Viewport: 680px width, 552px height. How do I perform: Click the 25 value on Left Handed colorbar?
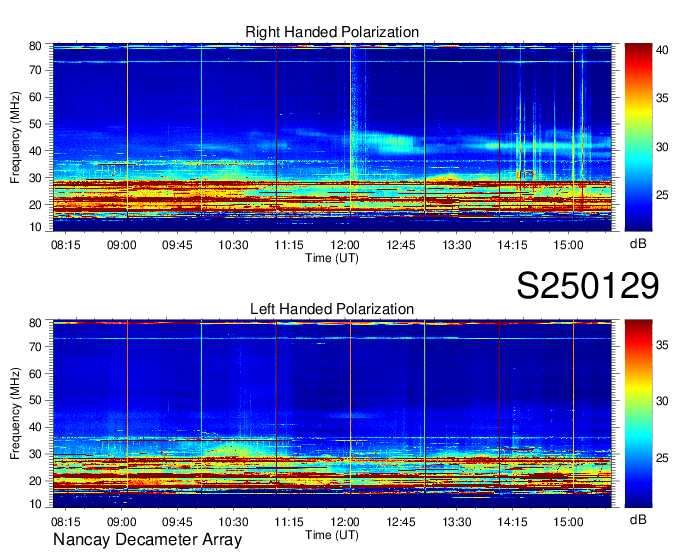[x=662, y=458]
